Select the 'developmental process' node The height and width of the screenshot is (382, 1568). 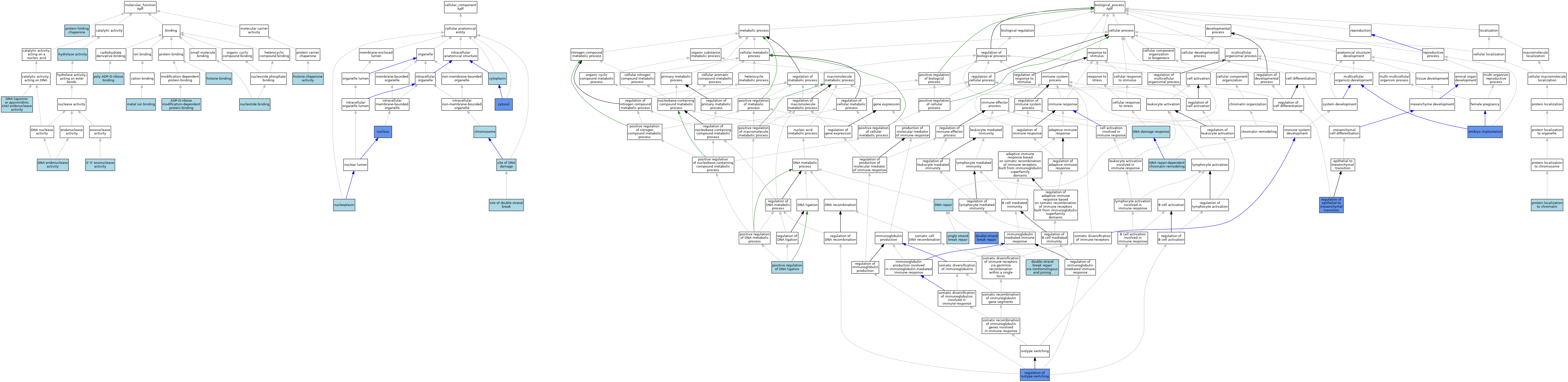(x=1218, y=30)
